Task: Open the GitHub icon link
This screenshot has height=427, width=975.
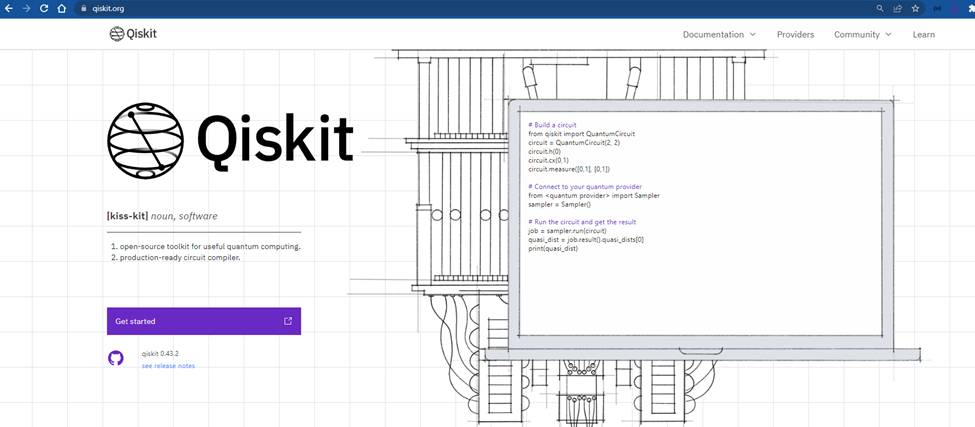Action: coord(116,358)
